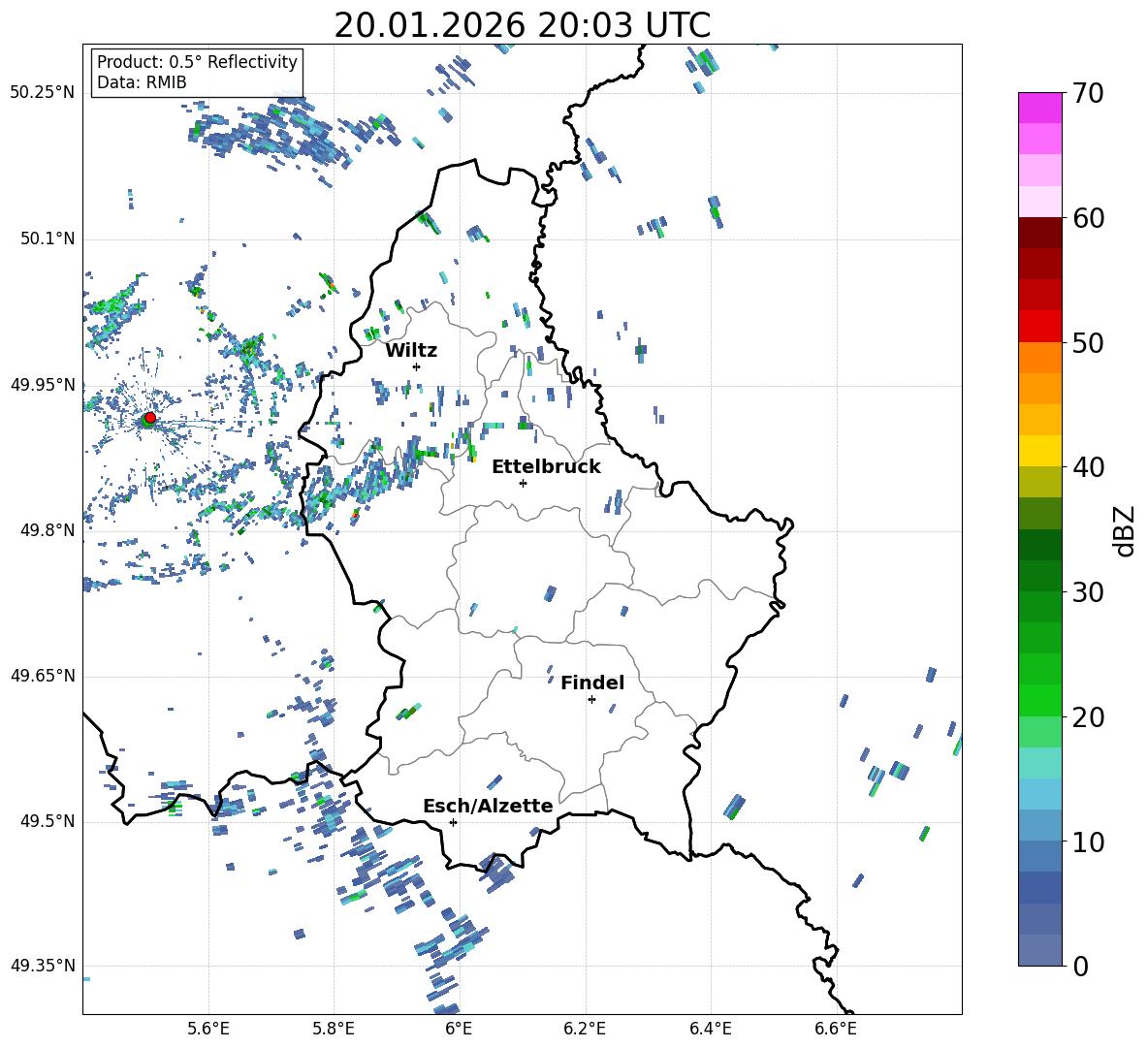
Task: Click the dark maroon colorbar segment below 60
Action: click(1039, 233)
